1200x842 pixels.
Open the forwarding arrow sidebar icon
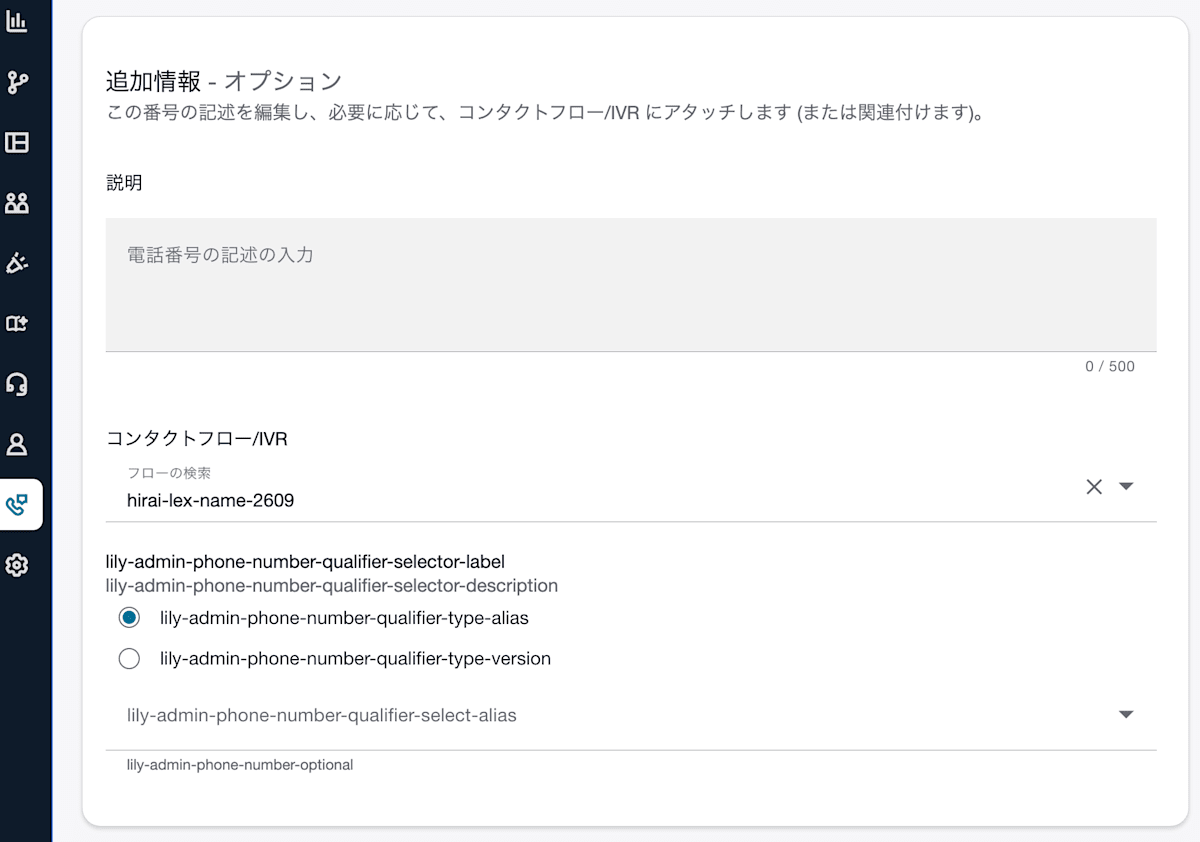coord(16,323)
